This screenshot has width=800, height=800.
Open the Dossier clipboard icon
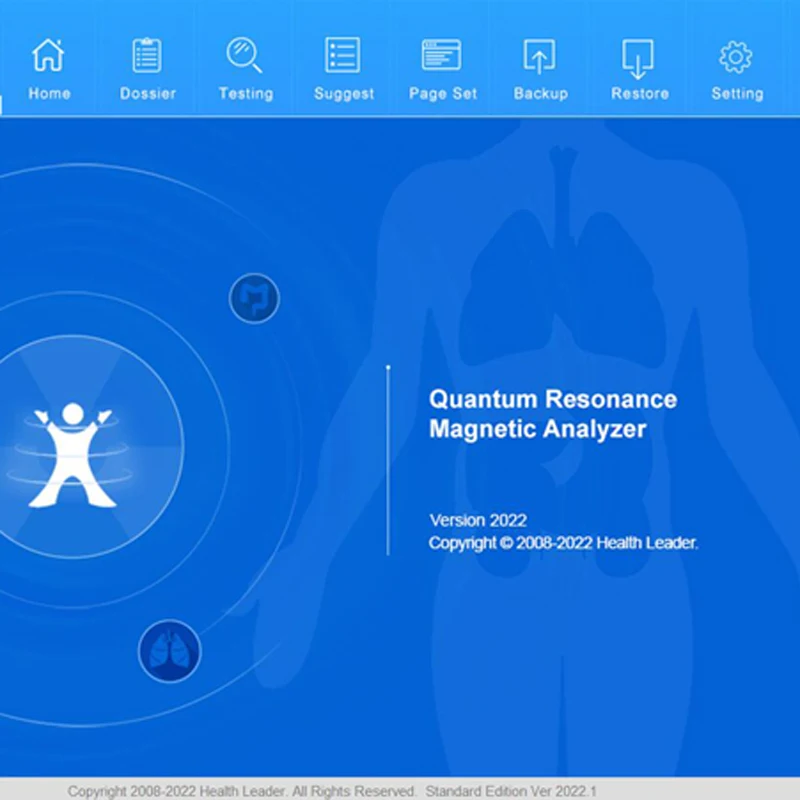point(147,58)
